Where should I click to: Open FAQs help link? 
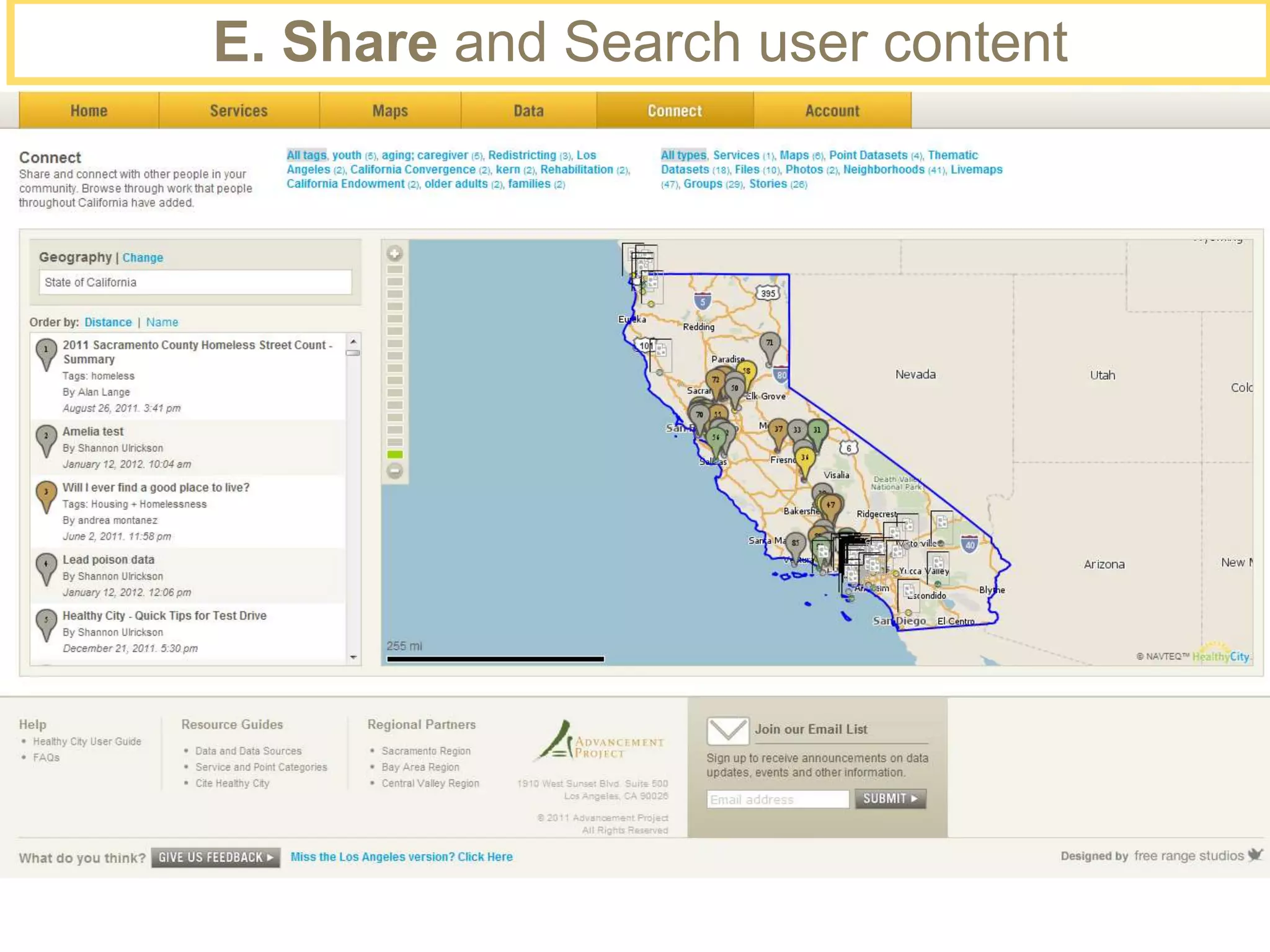click(x=47, y=757)
